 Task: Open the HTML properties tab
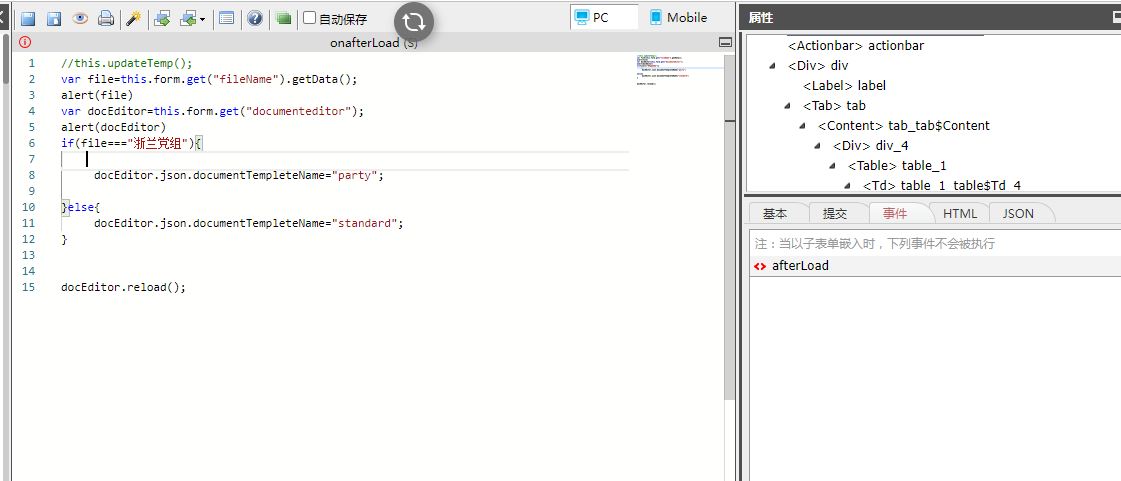tap(959, 213)
